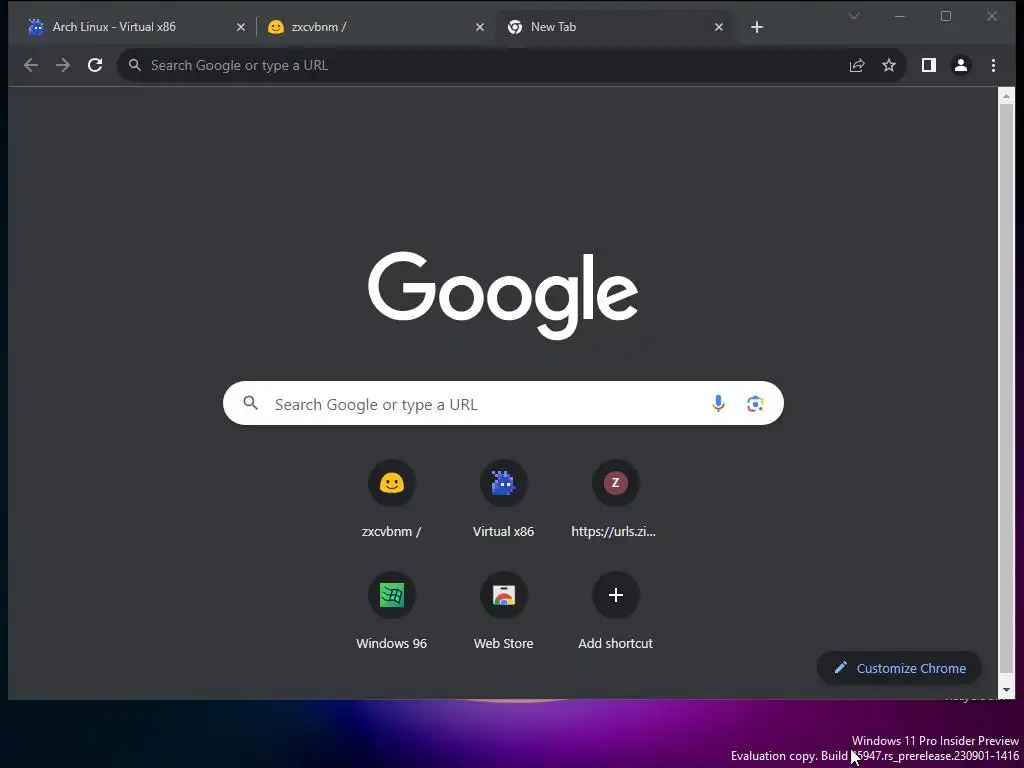1024x768 pixels.
Task: Open the Chrome three-dot menu
Action: click(993, 65)
